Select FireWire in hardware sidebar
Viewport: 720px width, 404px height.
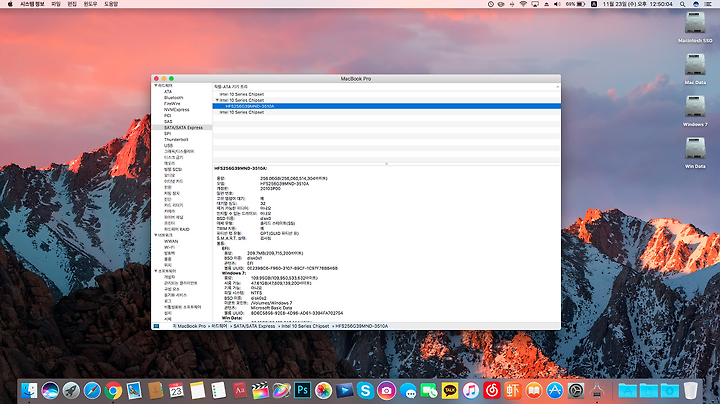pos(172,104)
